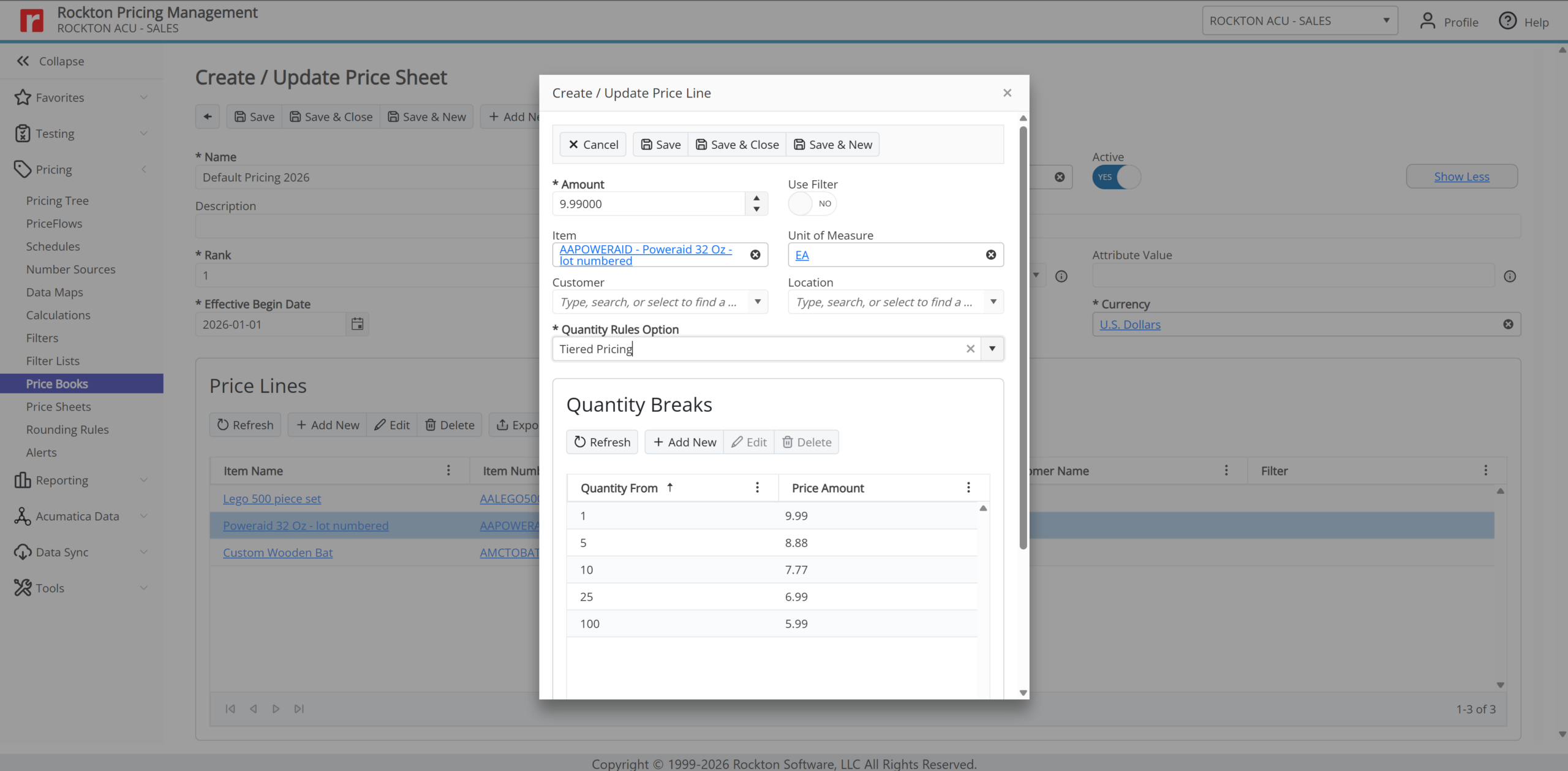Open the ROCKTON ACU - SALES company dropdown
The width and height of the screenshot is (1568, 771).
1299,21
